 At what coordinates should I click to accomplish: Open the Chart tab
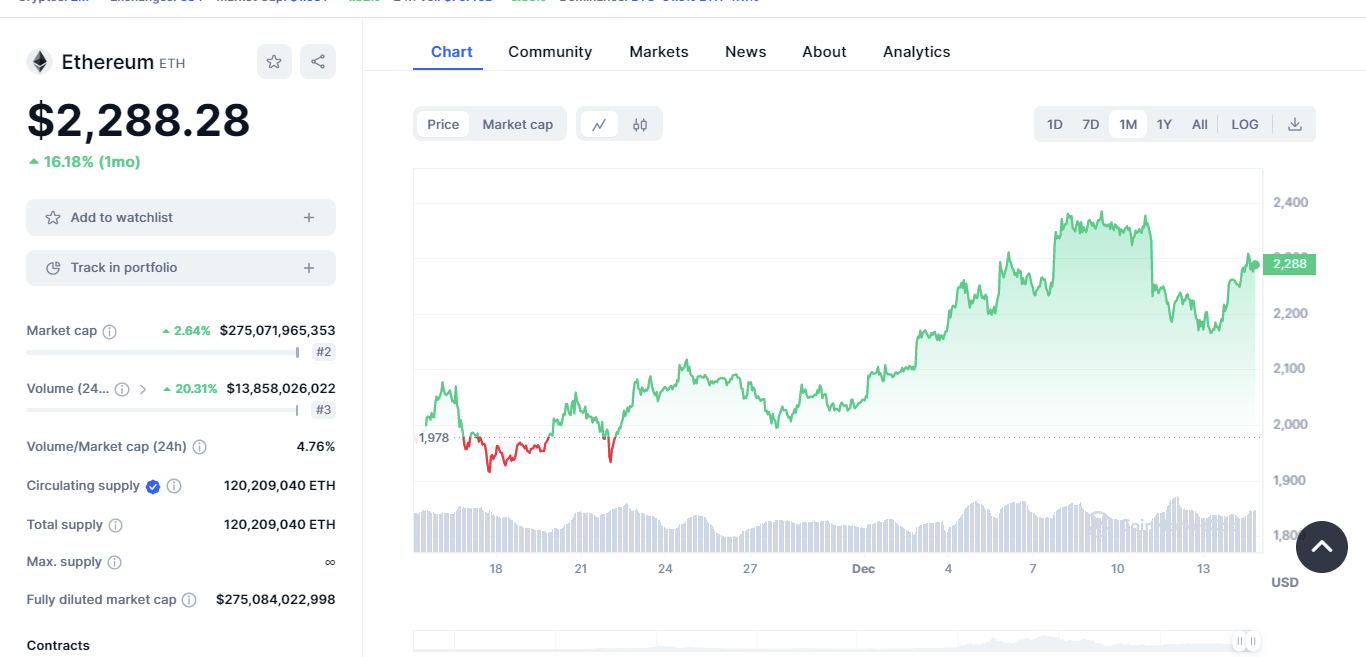452,52
